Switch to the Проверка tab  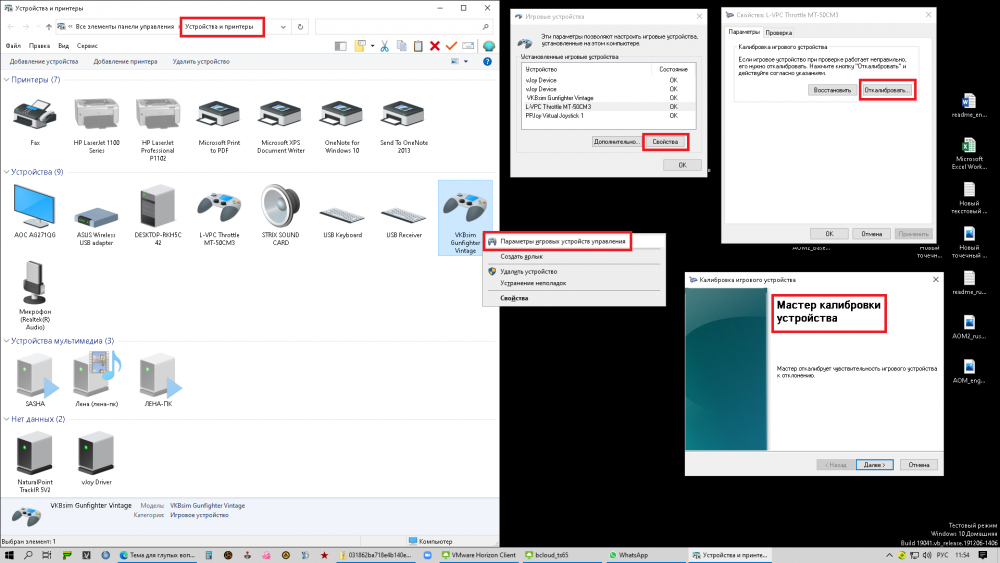(x=779, y=33)
